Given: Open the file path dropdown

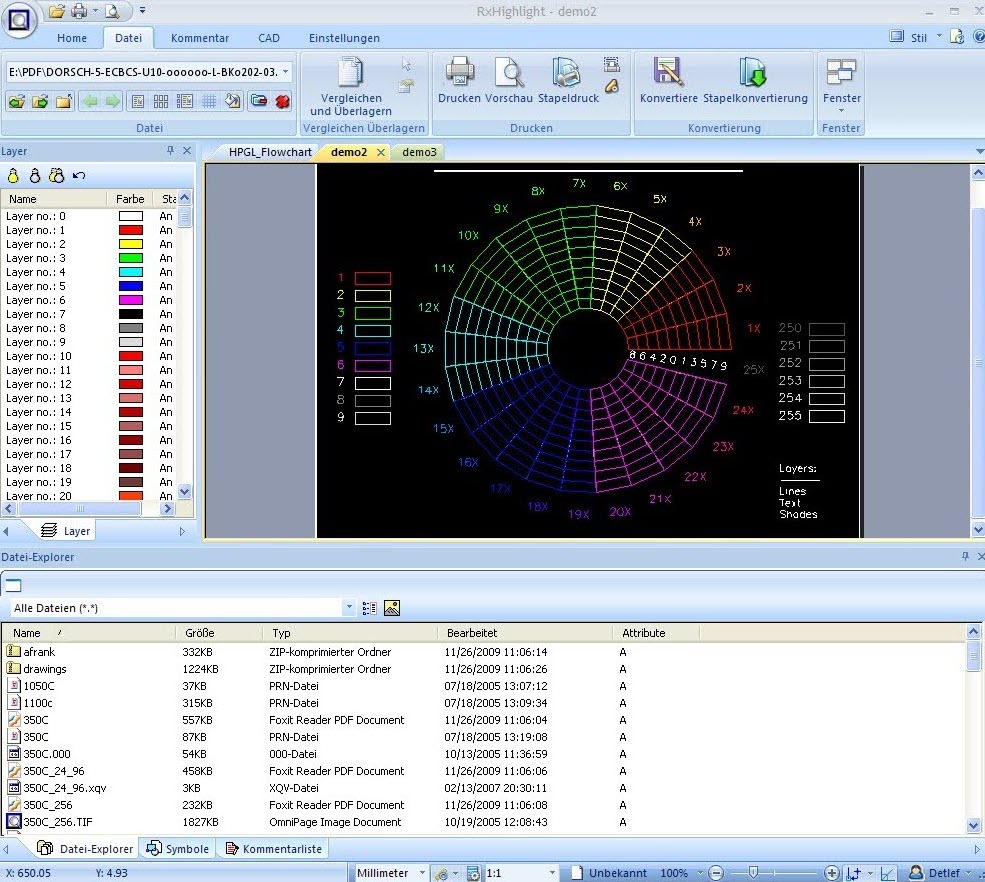Looking at the screenshot, I should click(x=286, y=72).
